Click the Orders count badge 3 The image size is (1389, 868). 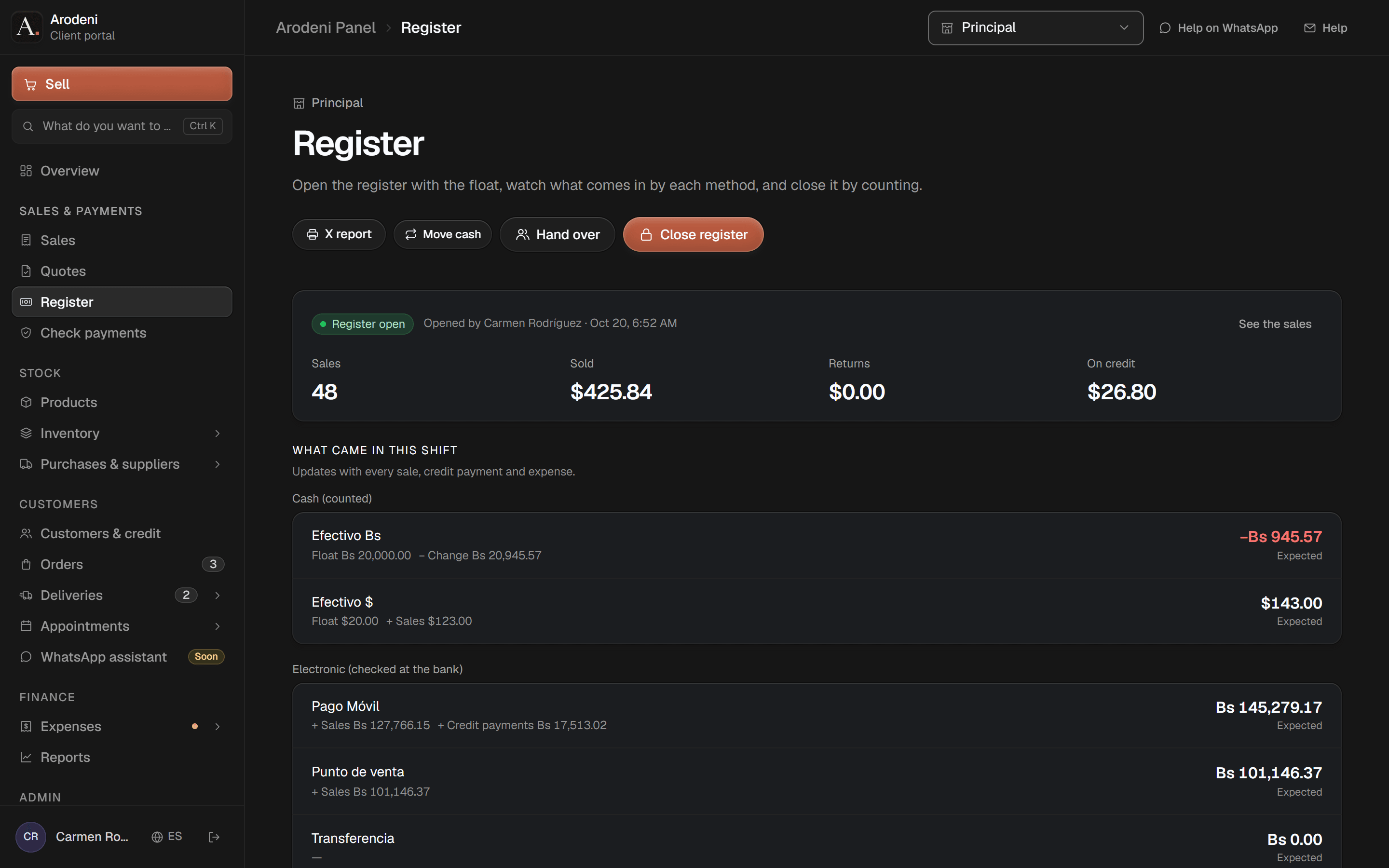point(213,564)
